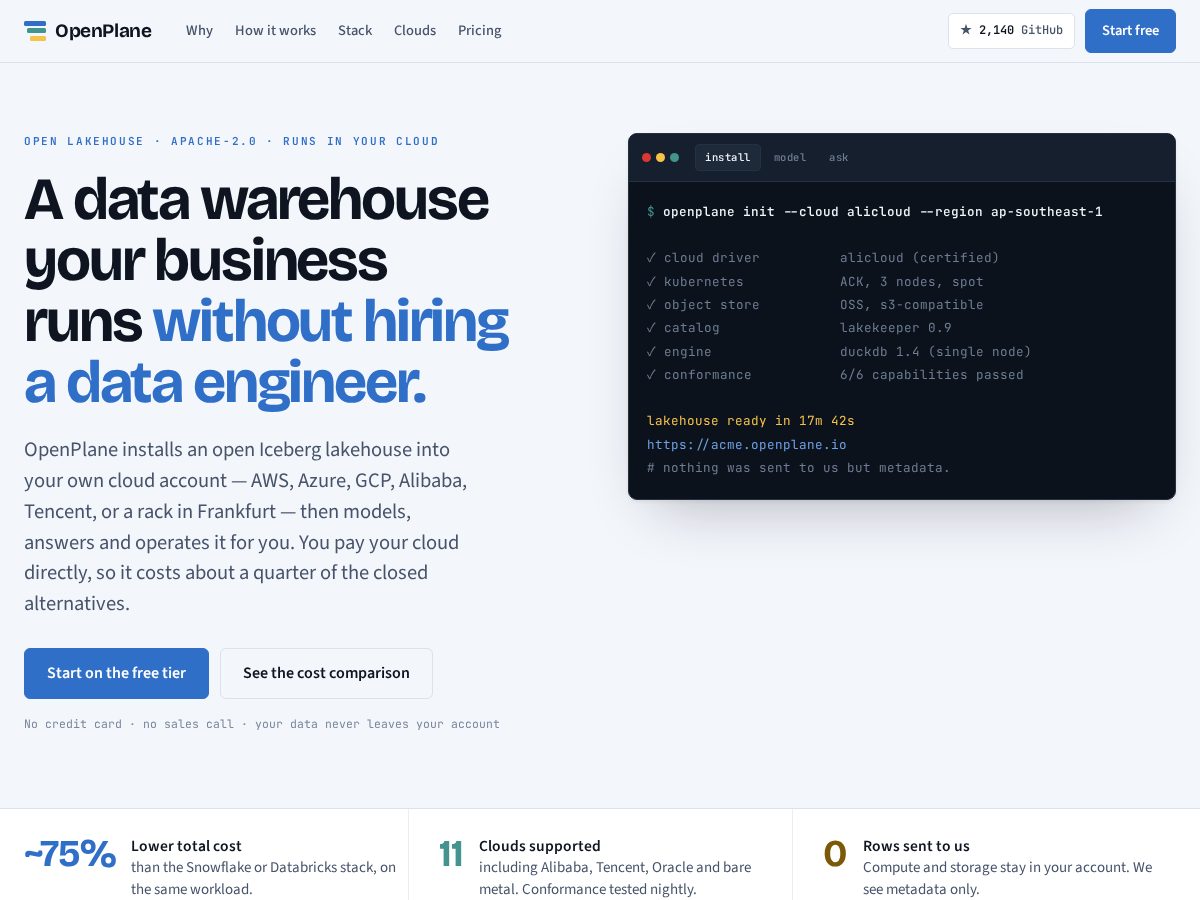This screenshot has height=900, width=1200.
Task: Click the Open Lakehouse Apache-2.0 tagline
Action: 231,141
